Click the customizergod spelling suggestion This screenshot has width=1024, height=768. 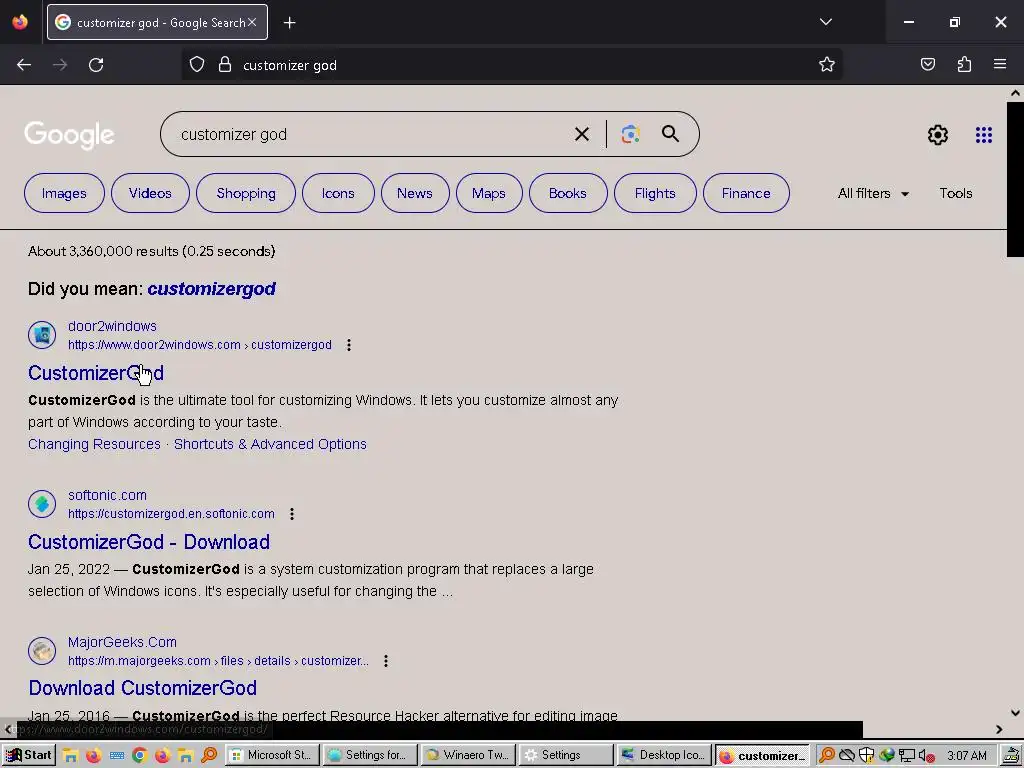coord(212,289)
